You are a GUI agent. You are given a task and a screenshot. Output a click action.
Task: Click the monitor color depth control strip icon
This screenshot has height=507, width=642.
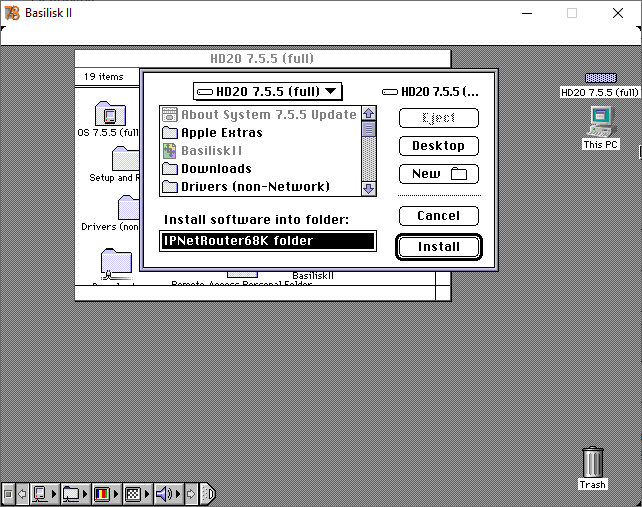(x=102, y=494)
